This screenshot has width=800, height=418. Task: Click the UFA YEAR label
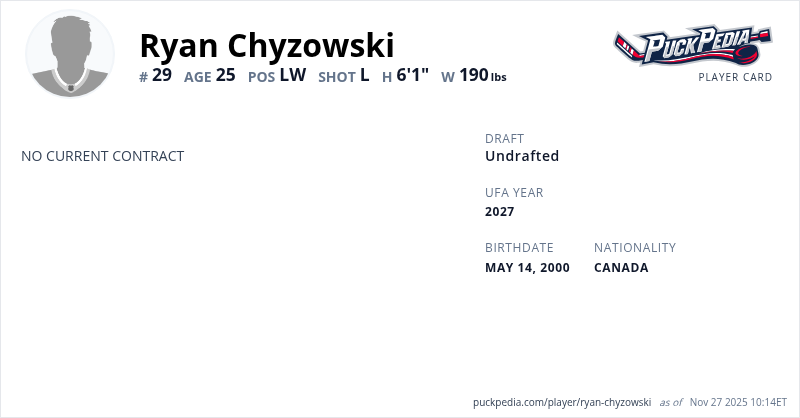point(514,192)
